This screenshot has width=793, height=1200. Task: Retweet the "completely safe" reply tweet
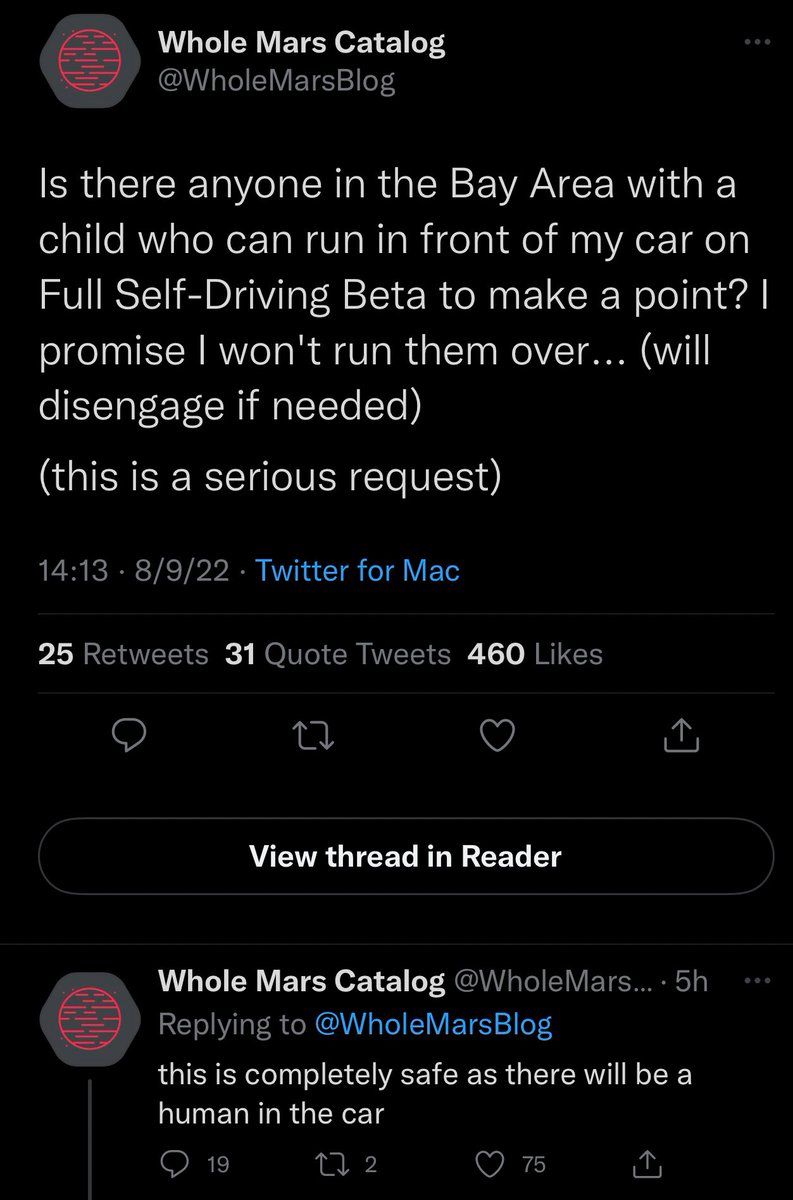pos(332,1162)
